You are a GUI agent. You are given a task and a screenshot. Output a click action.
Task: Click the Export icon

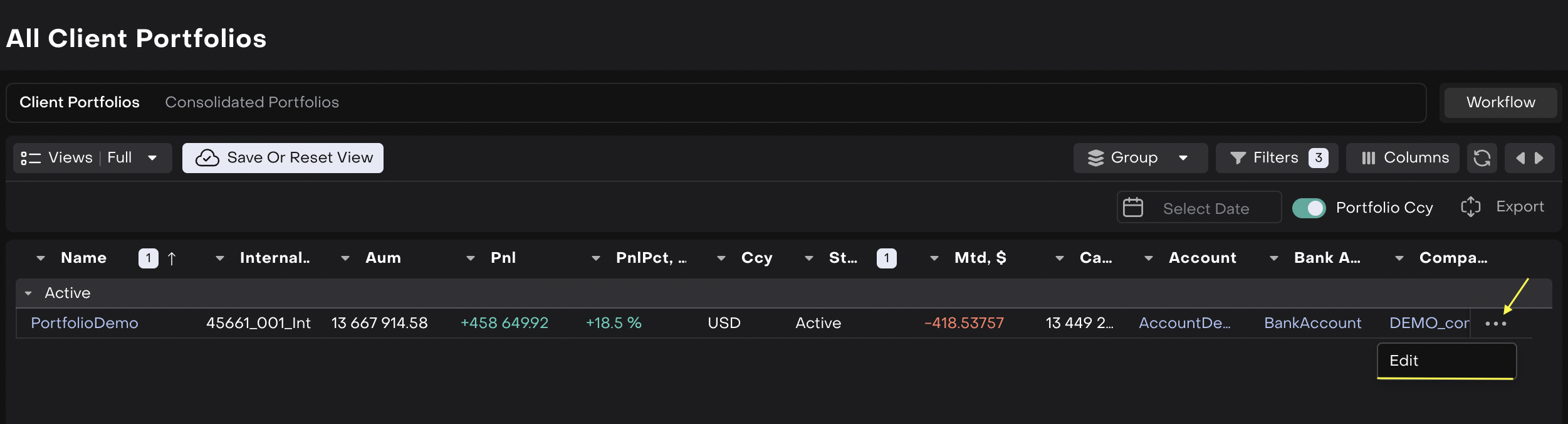(1470, 207)
